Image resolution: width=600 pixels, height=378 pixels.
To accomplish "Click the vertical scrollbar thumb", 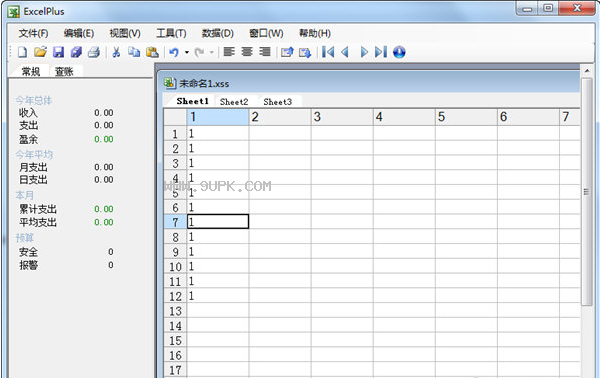I will [x=586, y=191].
